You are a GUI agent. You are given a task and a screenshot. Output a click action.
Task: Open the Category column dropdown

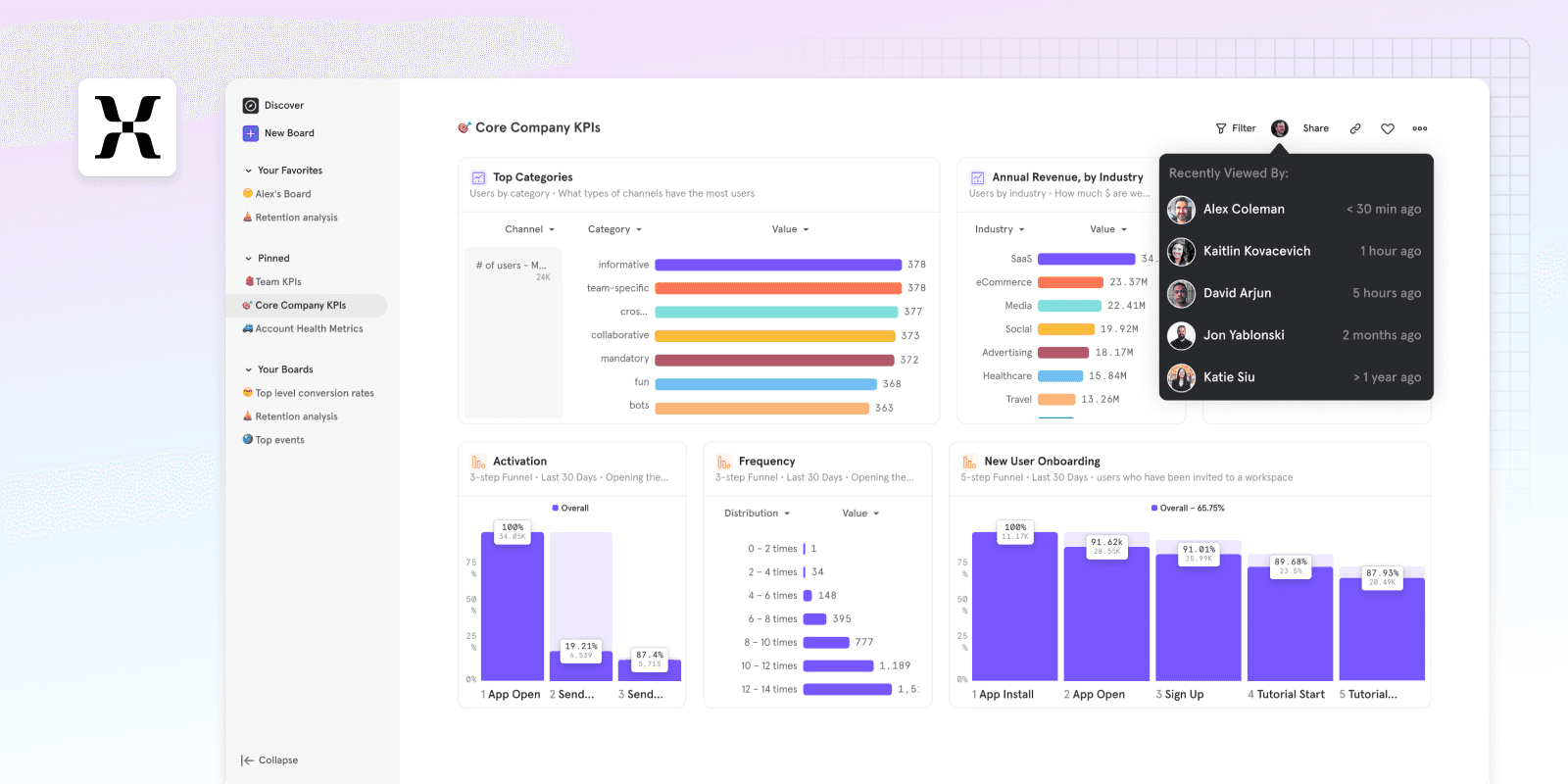615,229
